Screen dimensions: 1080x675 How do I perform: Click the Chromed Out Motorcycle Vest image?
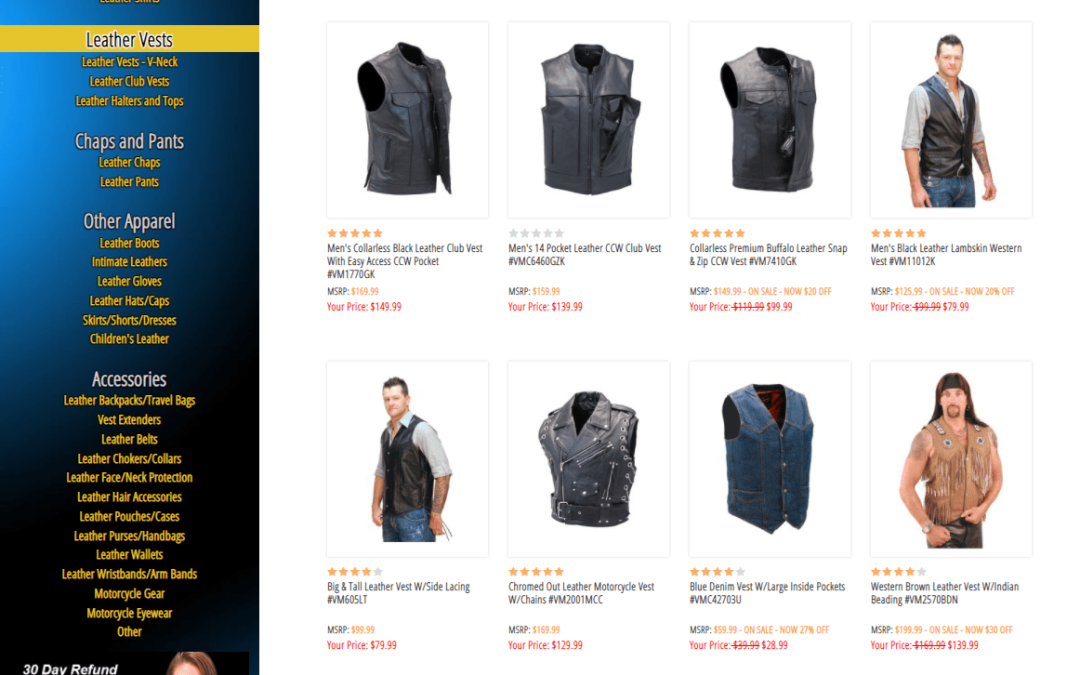coord(588,459)
